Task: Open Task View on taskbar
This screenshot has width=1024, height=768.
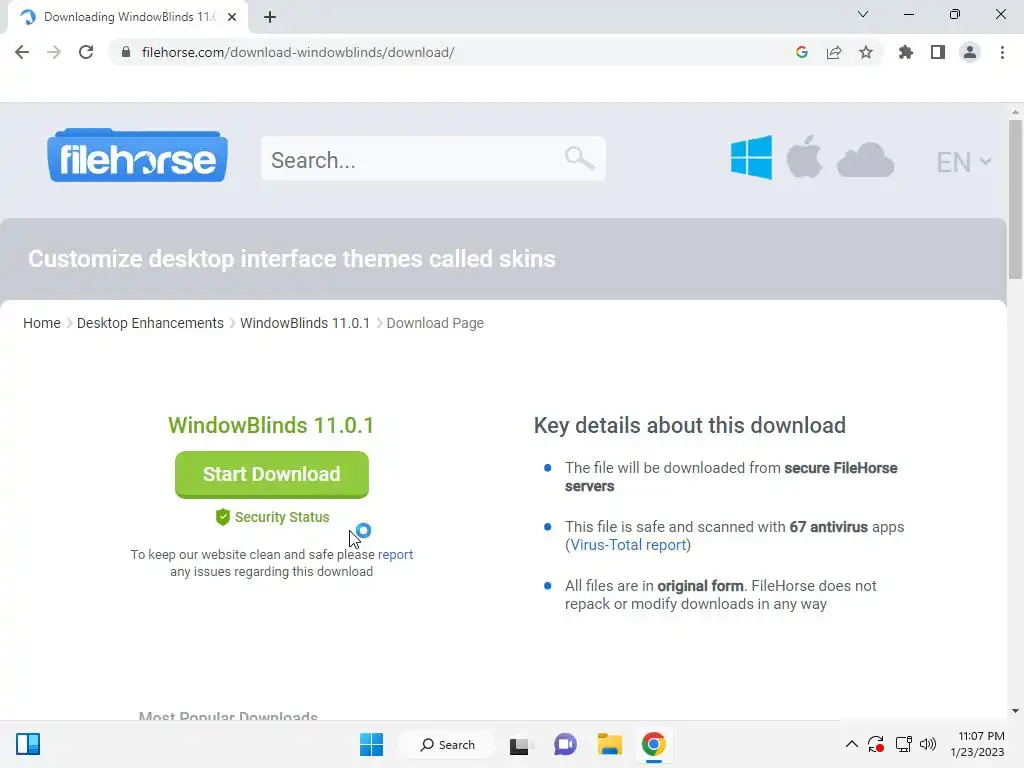Action: [519, 744]
